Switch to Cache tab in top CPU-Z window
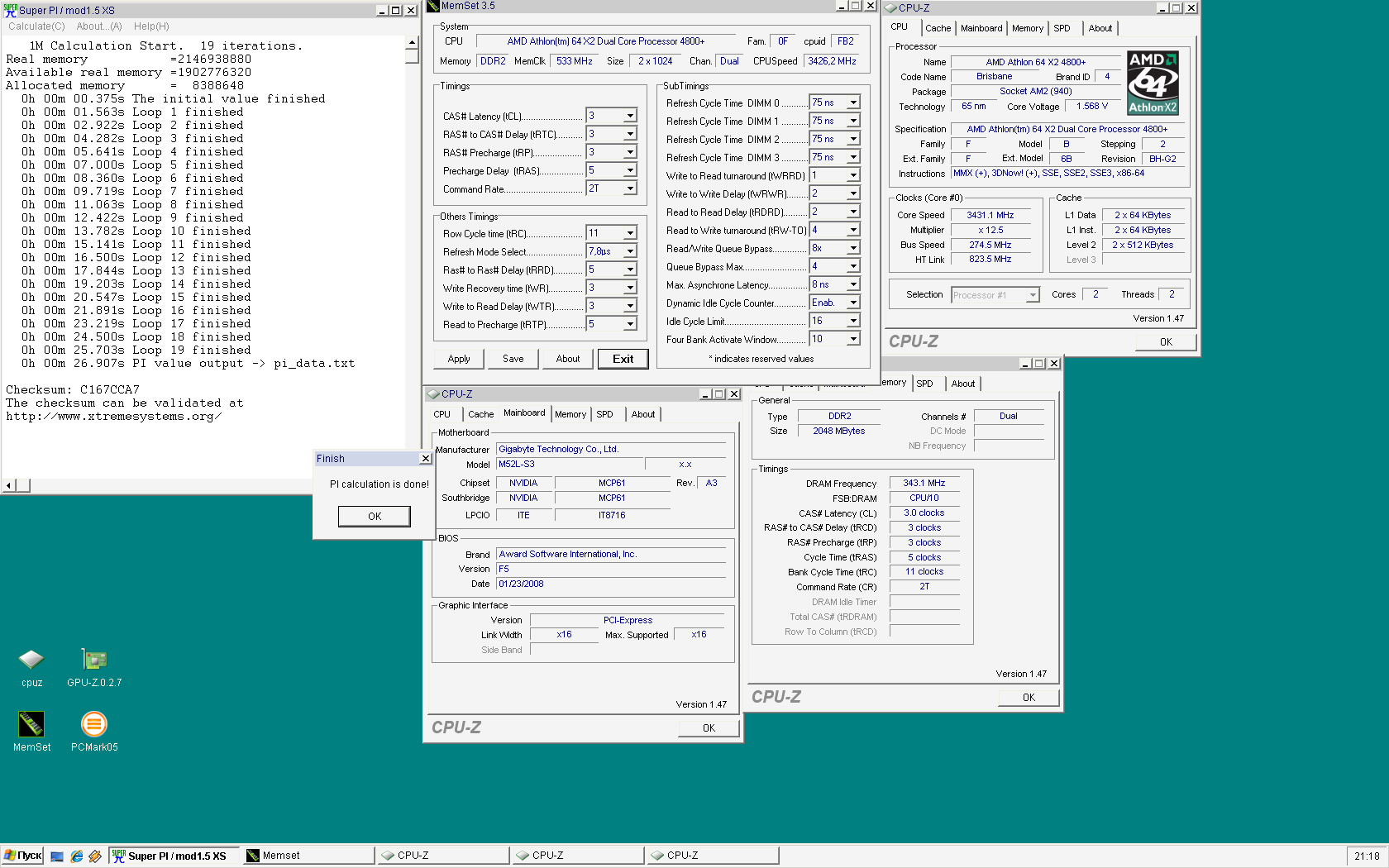 (938, 28)
